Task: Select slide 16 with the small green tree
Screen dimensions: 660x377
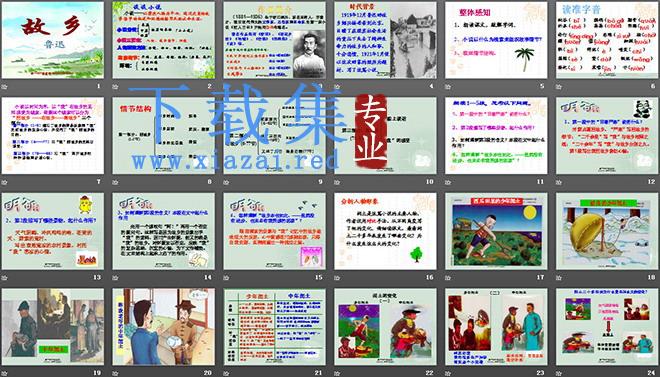Action: (386, 231)
